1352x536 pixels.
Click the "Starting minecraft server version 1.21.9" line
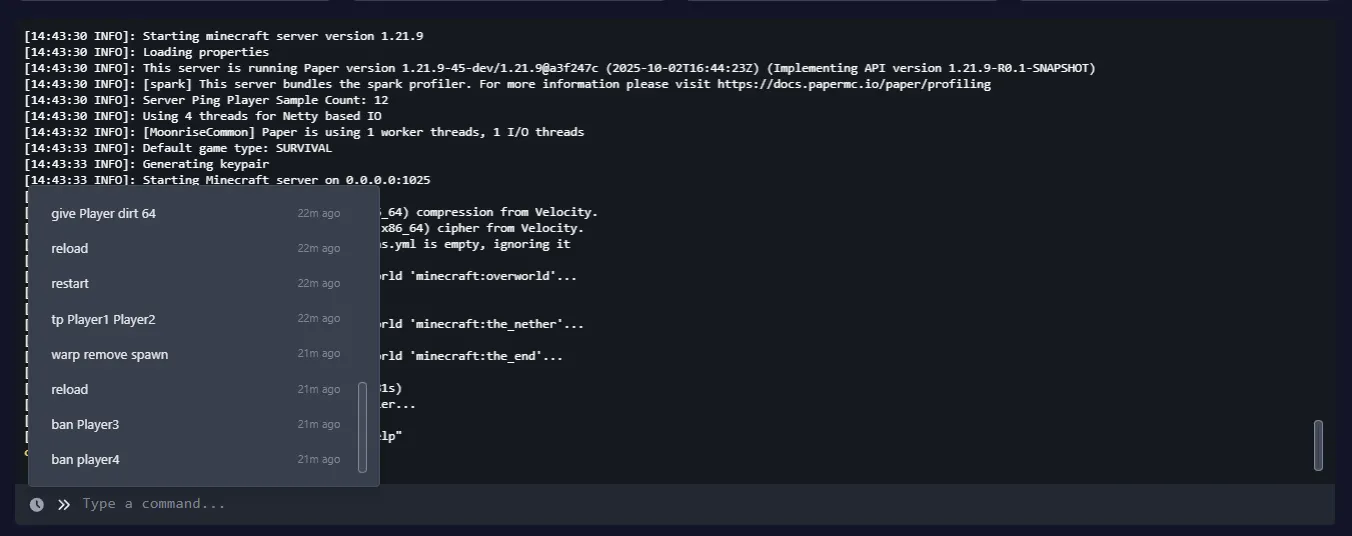click(282, 36)
